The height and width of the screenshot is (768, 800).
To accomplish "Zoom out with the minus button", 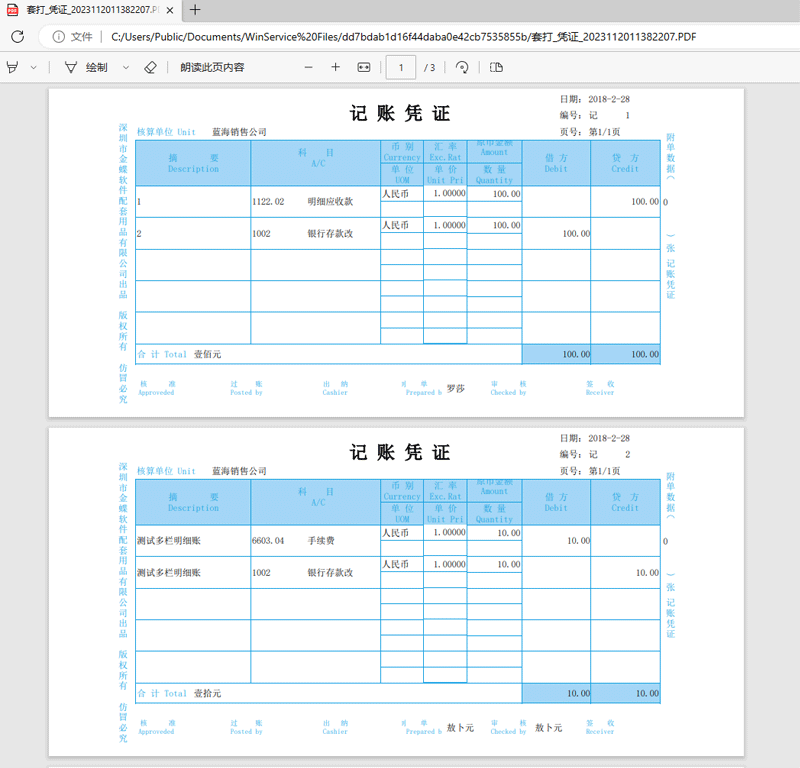I will pyautogui.click(x=308, y=67).
